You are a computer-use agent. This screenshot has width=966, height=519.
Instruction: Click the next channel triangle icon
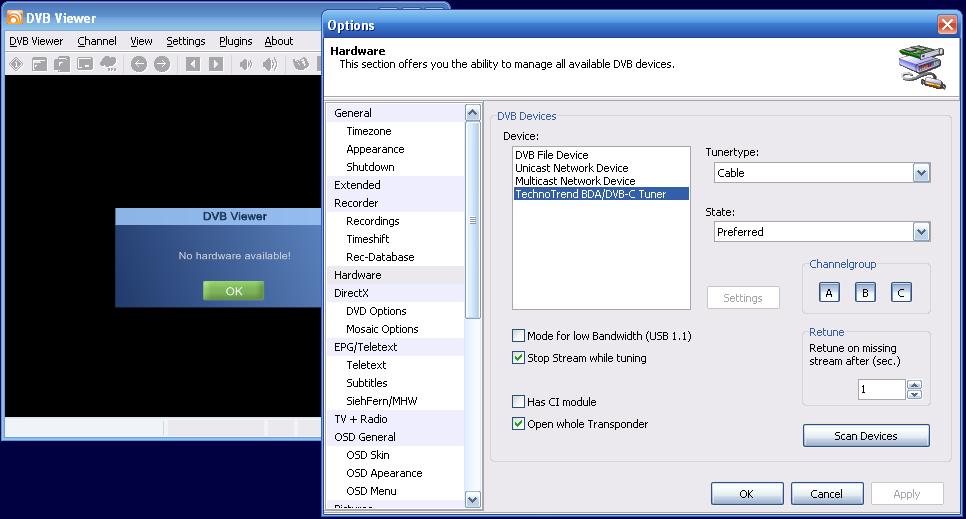[216, 64]
